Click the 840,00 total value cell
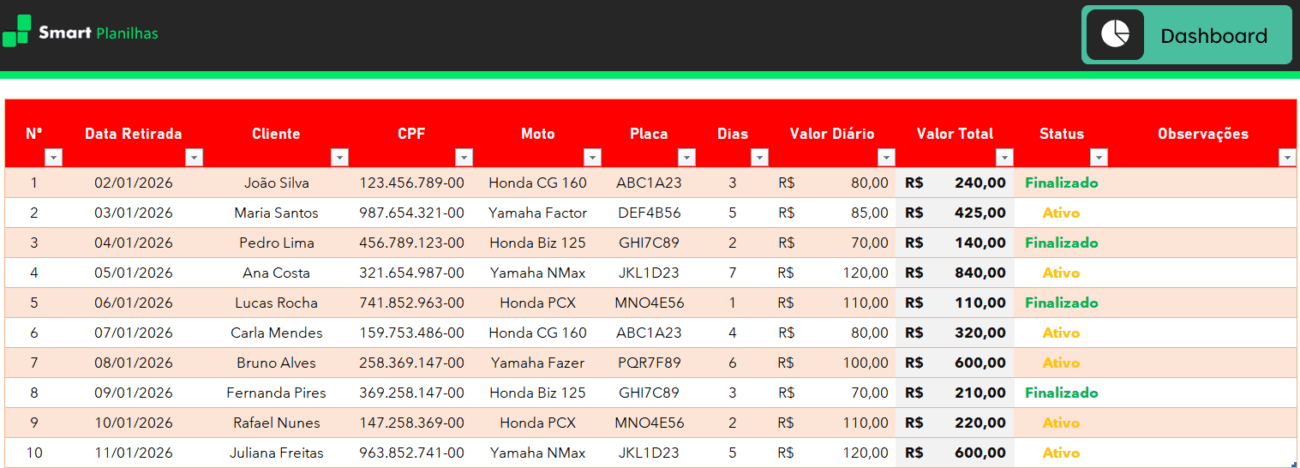 pos(955,273)
